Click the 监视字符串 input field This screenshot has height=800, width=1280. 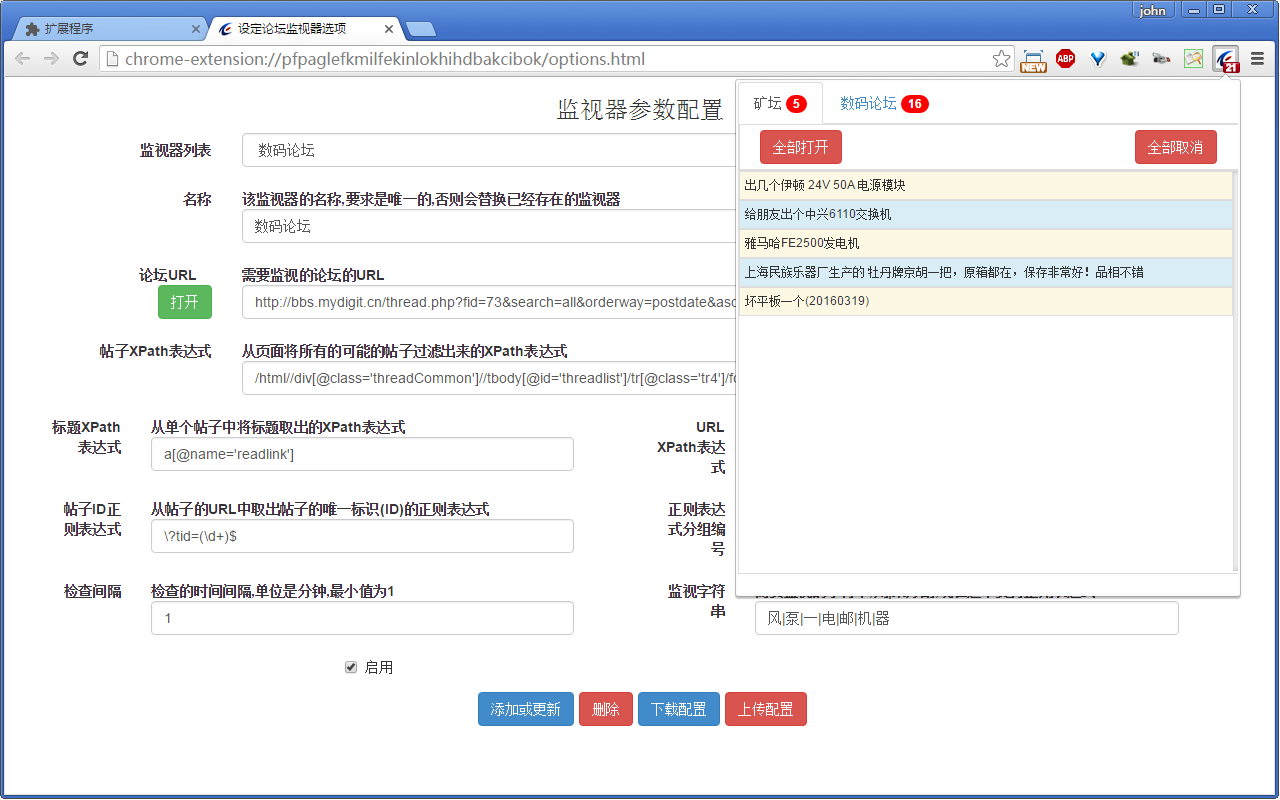pyautogui.click(x=967, y=618)
